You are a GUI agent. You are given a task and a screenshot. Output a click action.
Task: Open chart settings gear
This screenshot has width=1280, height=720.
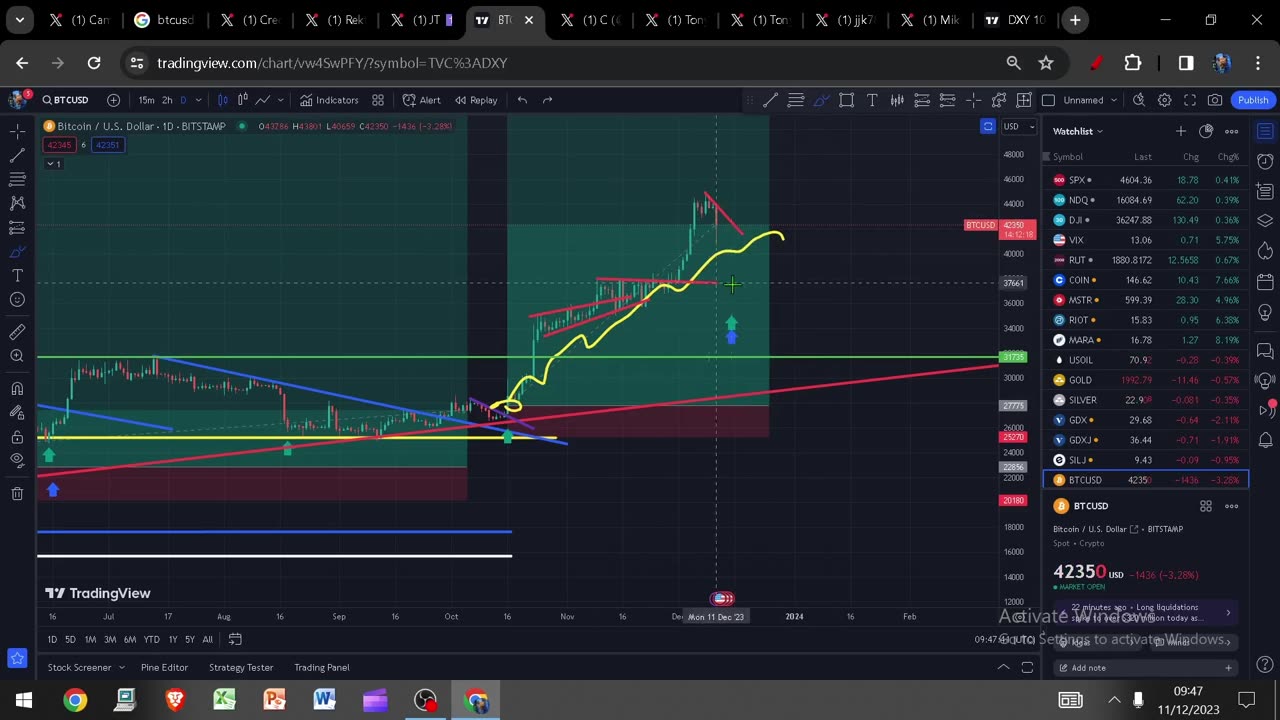pyautogui.click(x=1164, y=100)
